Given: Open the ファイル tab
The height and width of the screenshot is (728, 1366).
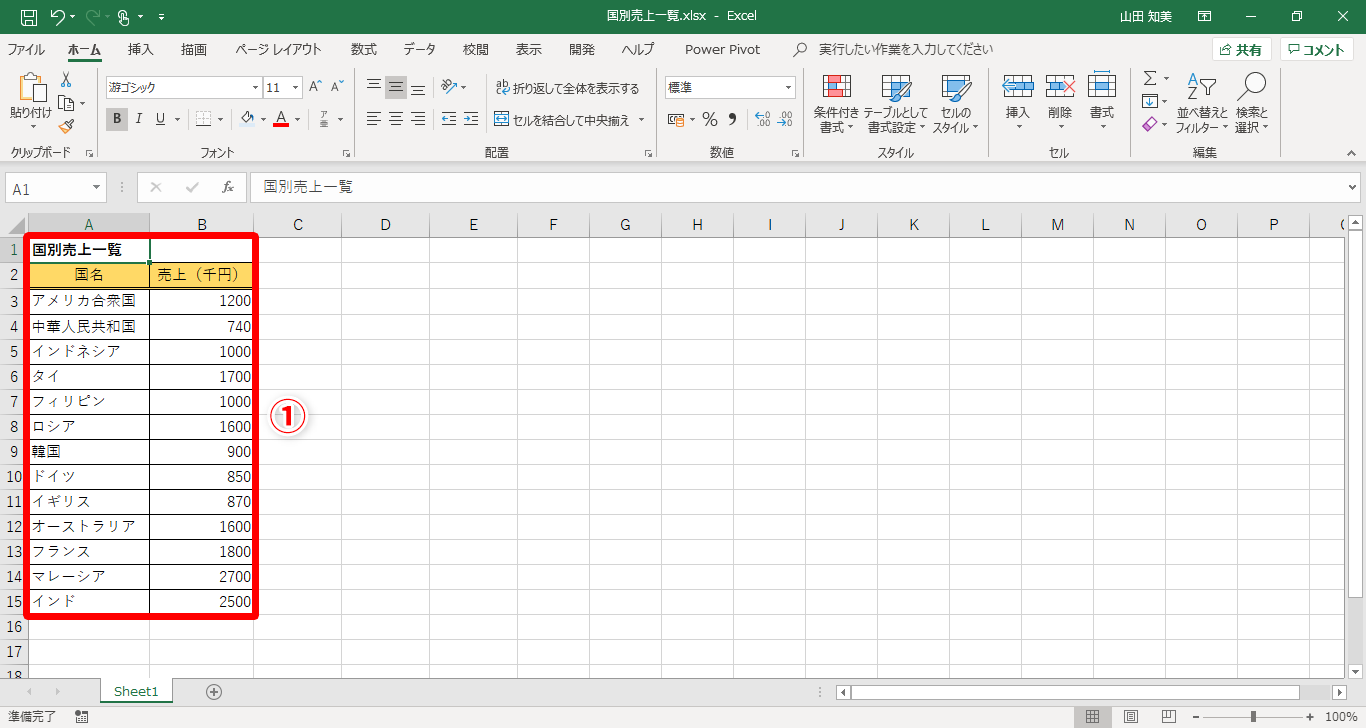Looking at the screenshot, I should tap(26, 49).
